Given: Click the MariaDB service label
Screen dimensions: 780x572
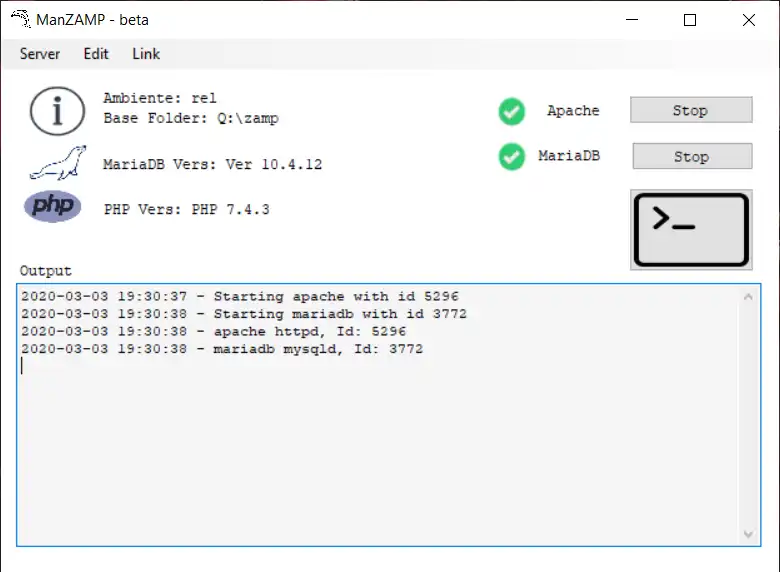Looking at the screenshot, I should pyautogui.click(x=569, y=156).
